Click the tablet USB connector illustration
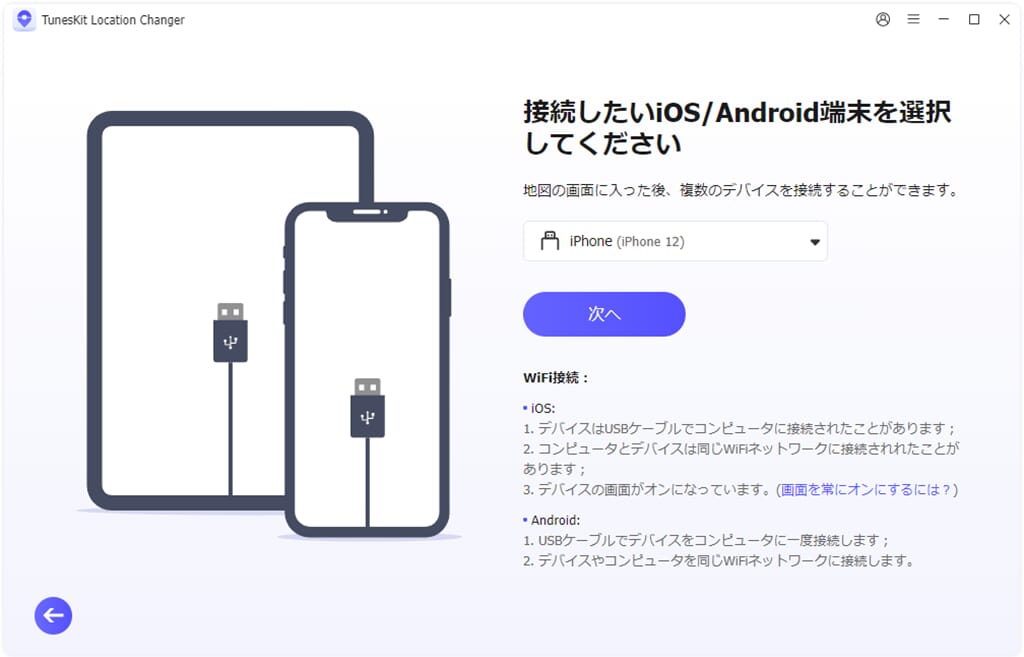This screenshot has width=1024, height=657. (231, 332)
